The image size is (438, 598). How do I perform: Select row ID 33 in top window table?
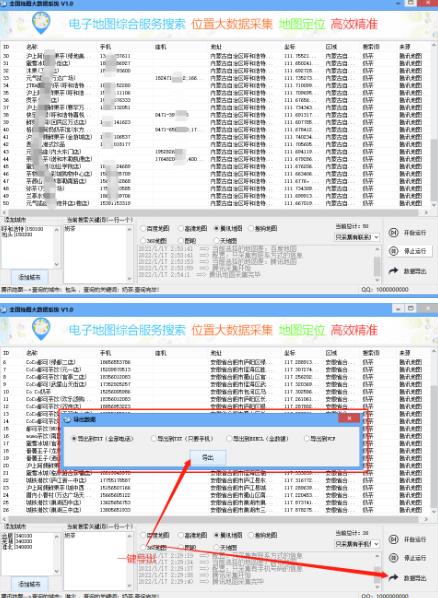click(216, 78)
